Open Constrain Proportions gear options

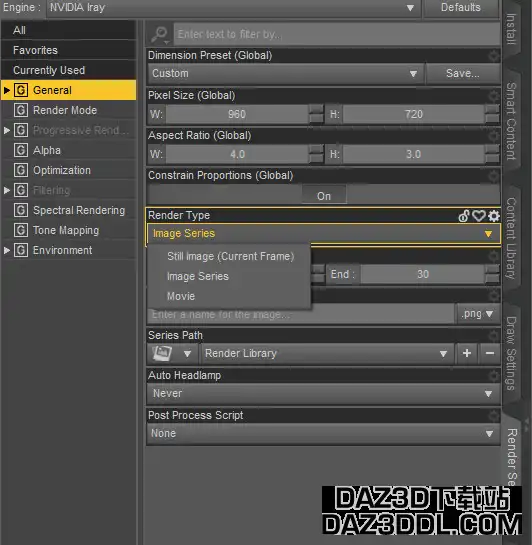(x=493, y=176)
